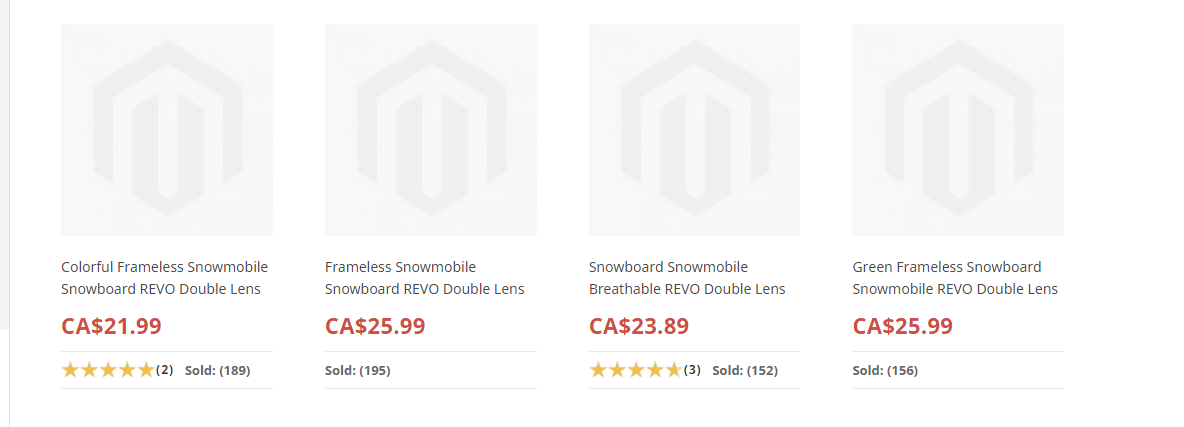Click the star rating with 3 reviews
The height and width of the screenshot is (427, 1184).
pos(636,370)
